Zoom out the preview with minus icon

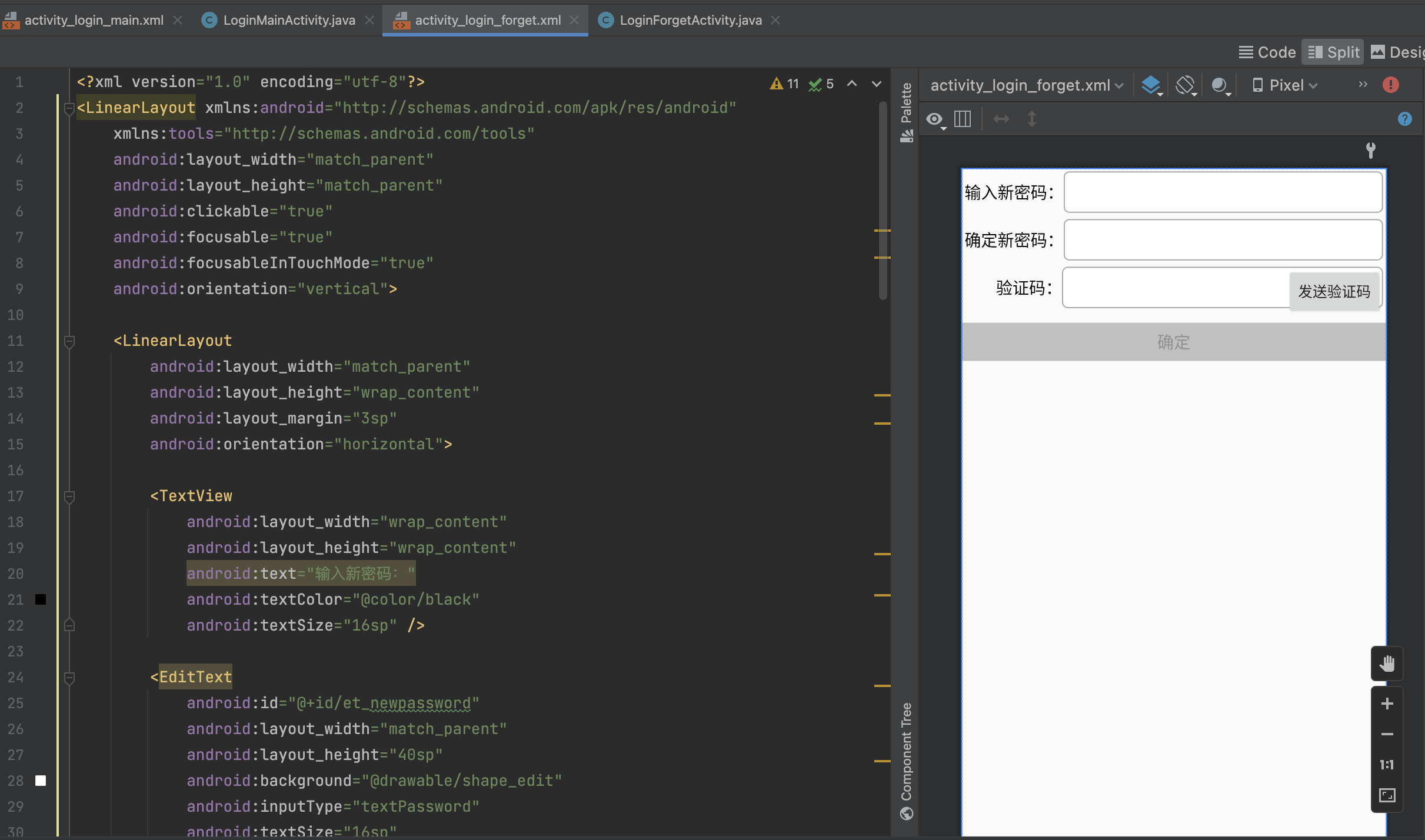point(1387,734)
